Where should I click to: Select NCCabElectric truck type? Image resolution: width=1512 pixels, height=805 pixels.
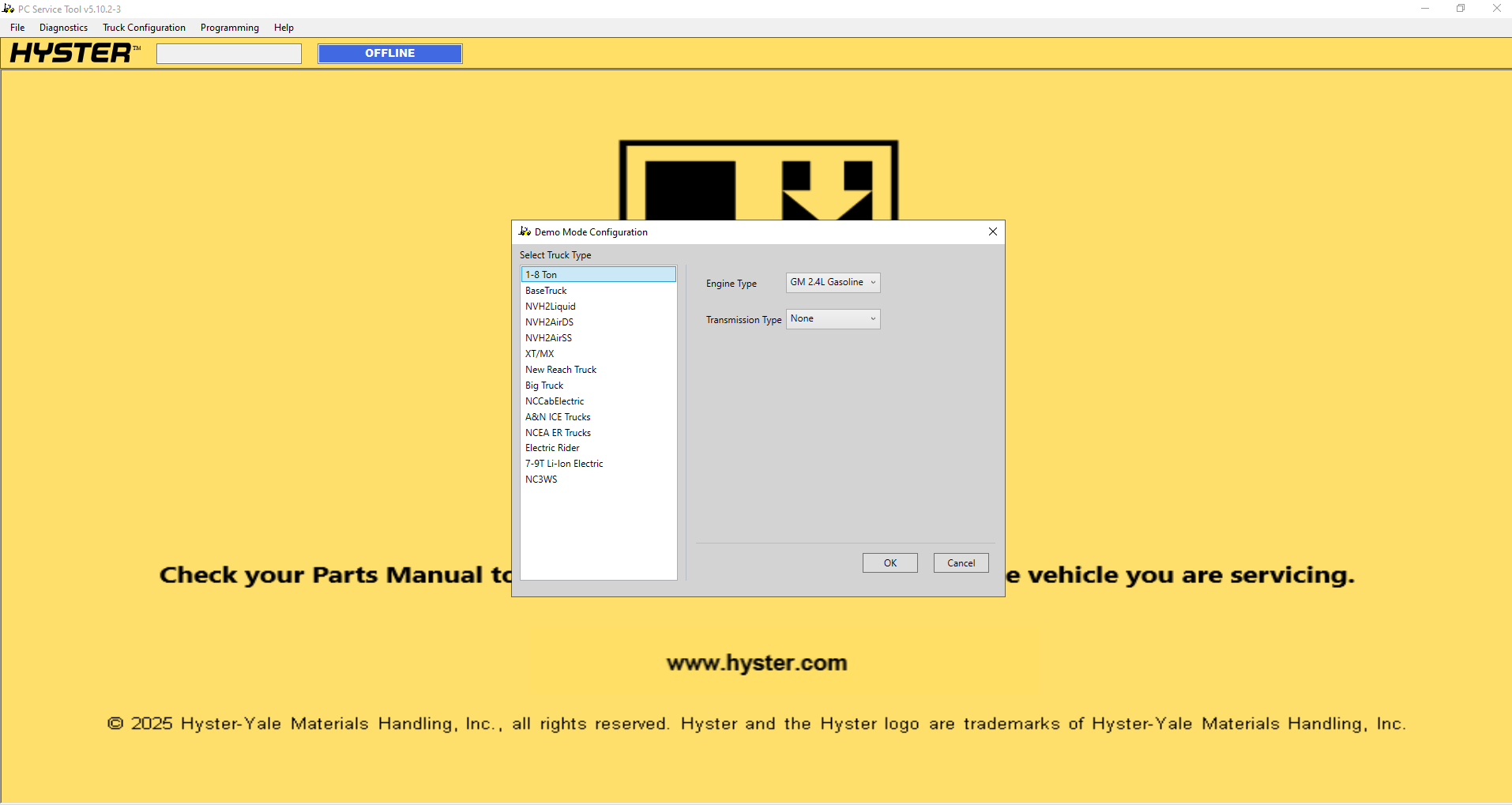598,401
